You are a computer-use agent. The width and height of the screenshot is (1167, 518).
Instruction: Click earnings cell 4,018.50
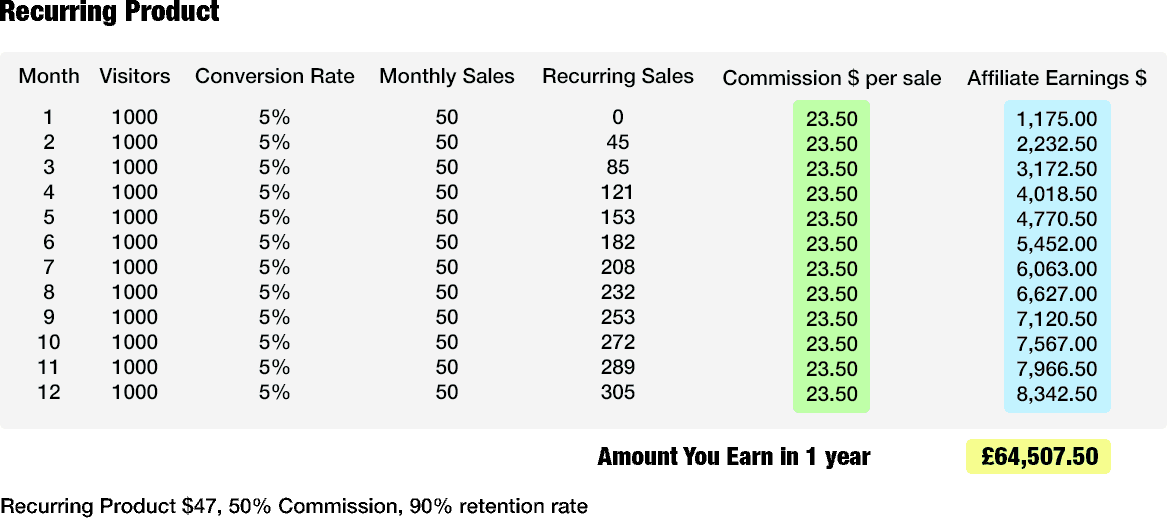point(1057,194)
